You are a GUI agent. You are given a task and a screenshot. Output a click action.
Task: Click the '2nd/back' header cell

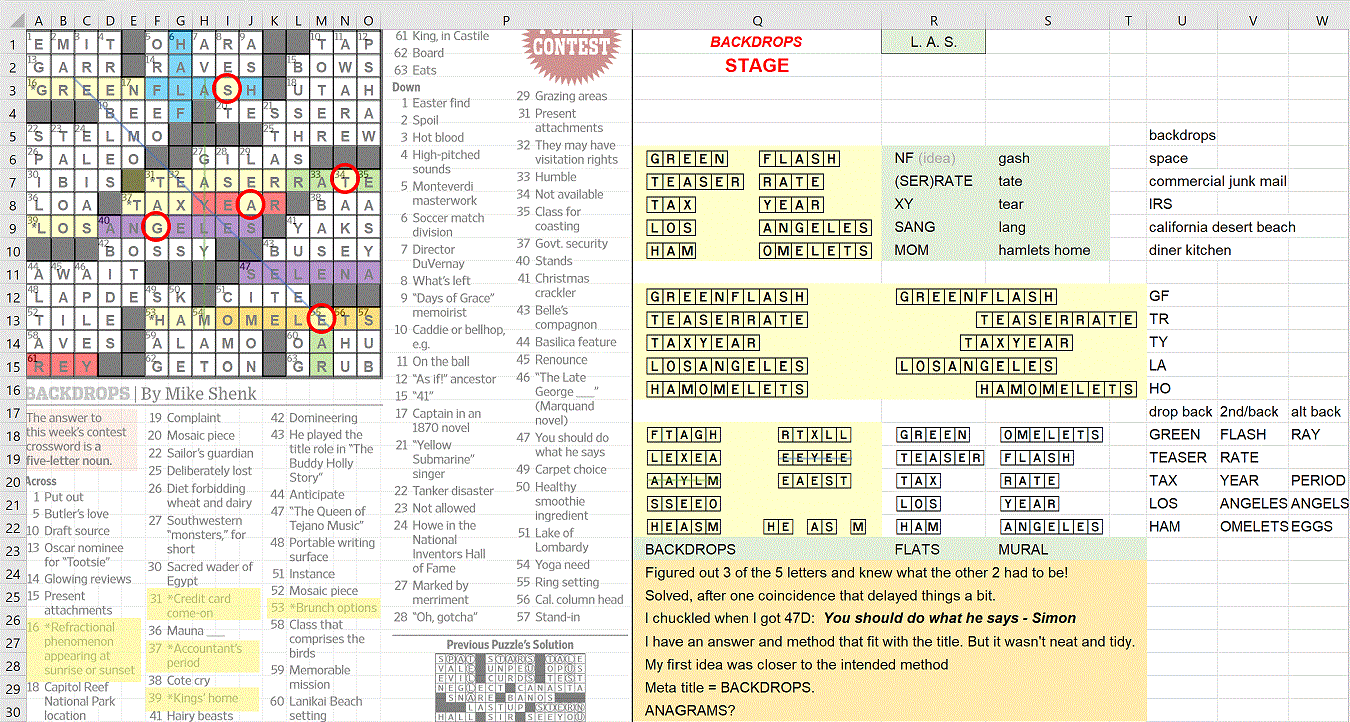tap(1252, 411)
